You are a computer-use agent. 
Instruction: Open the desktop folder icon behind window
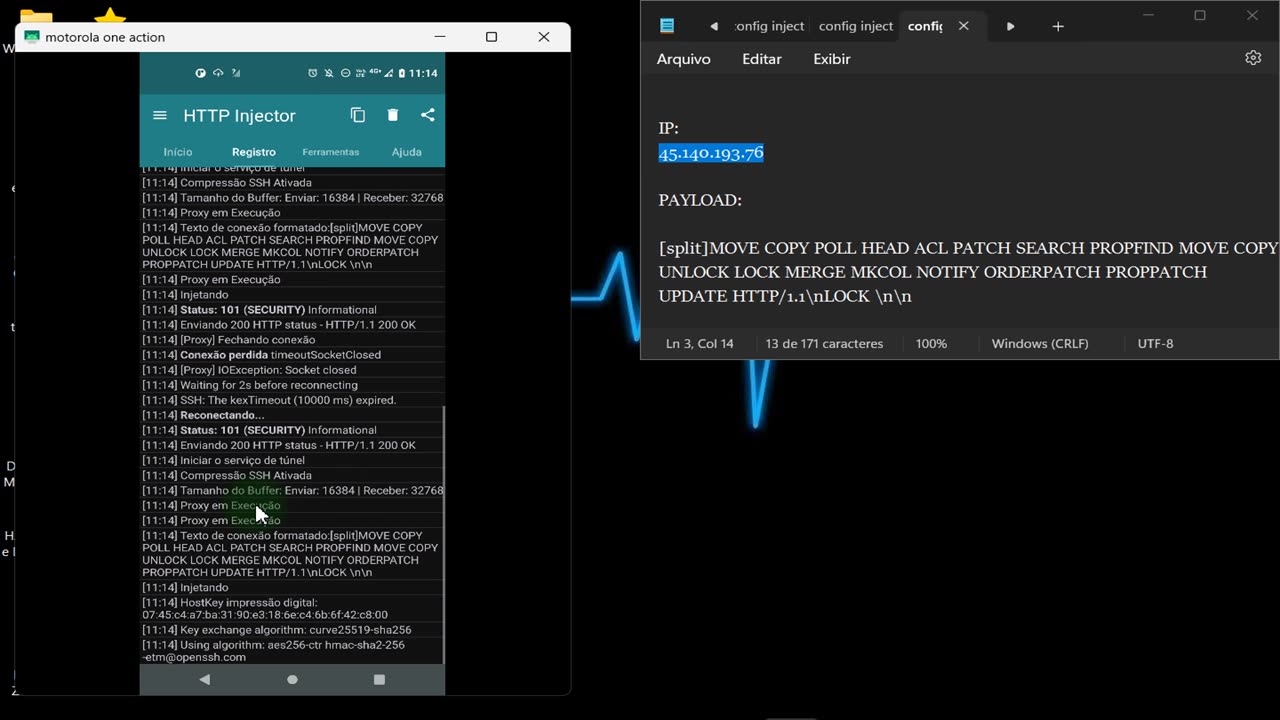(x=36, y=16)
